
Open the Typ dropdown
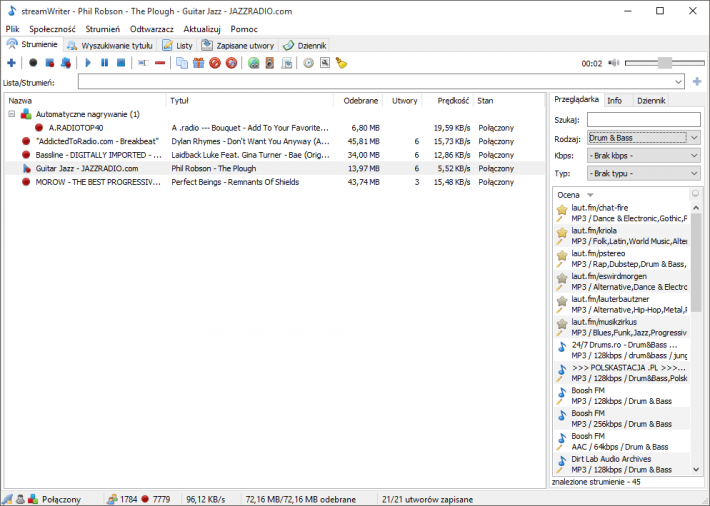[643, 173]
